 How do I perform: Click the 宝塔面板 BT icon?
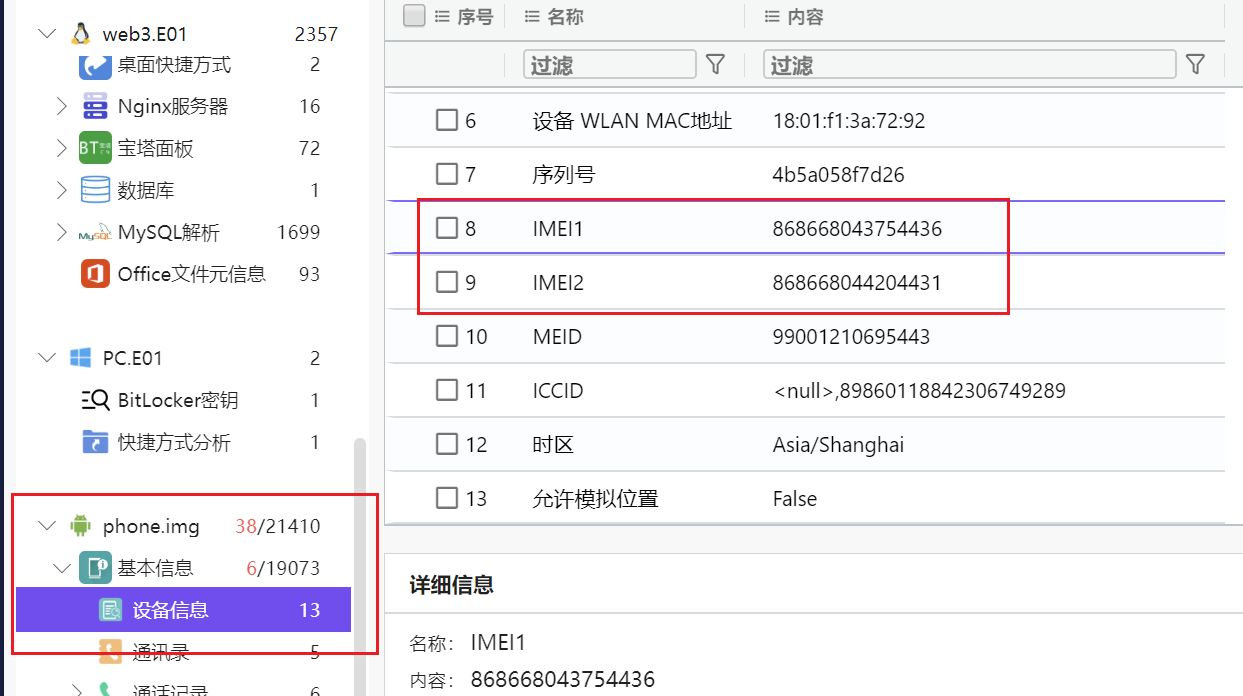(x=95, y=148)
